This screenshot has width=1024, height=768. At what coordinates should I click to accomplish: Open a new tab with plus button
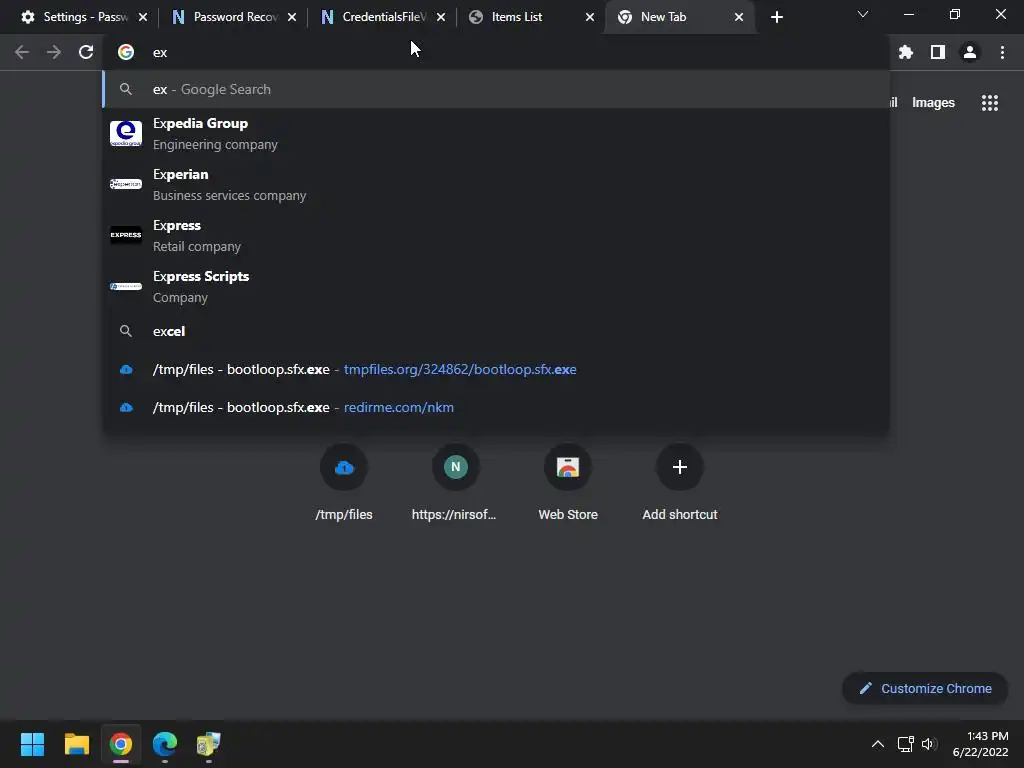click(776, 17)
